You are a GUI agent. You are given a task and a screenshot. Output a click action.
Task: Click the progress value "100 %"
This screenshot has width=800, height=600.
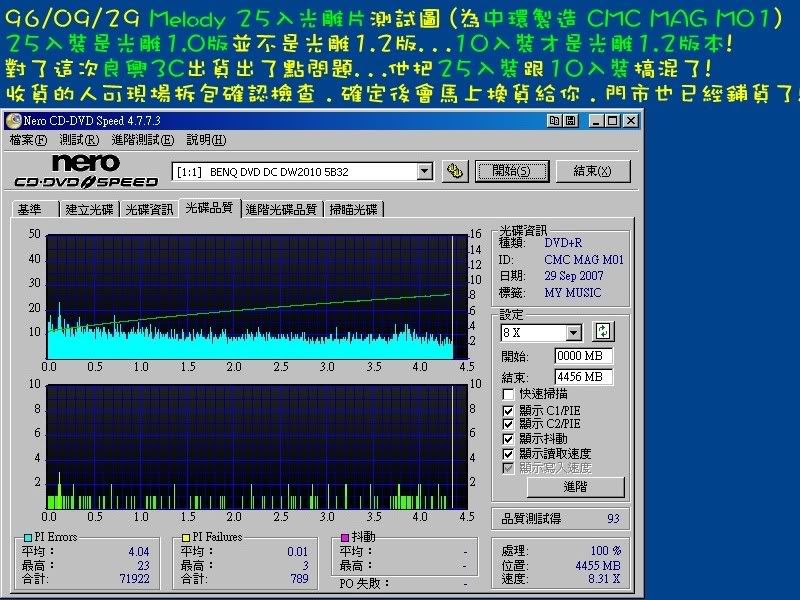pos(606,551)
